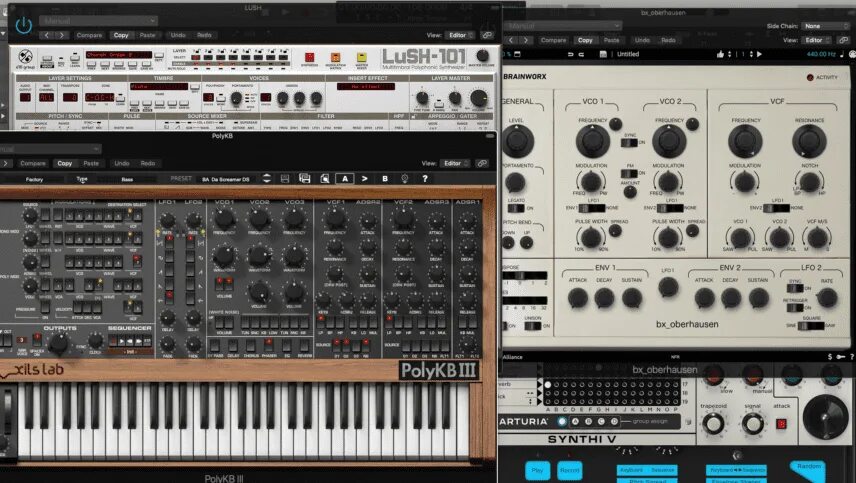Click the link icon in PolyKB header
Viewport: 856px width, 483px height.
pos(482,163)
